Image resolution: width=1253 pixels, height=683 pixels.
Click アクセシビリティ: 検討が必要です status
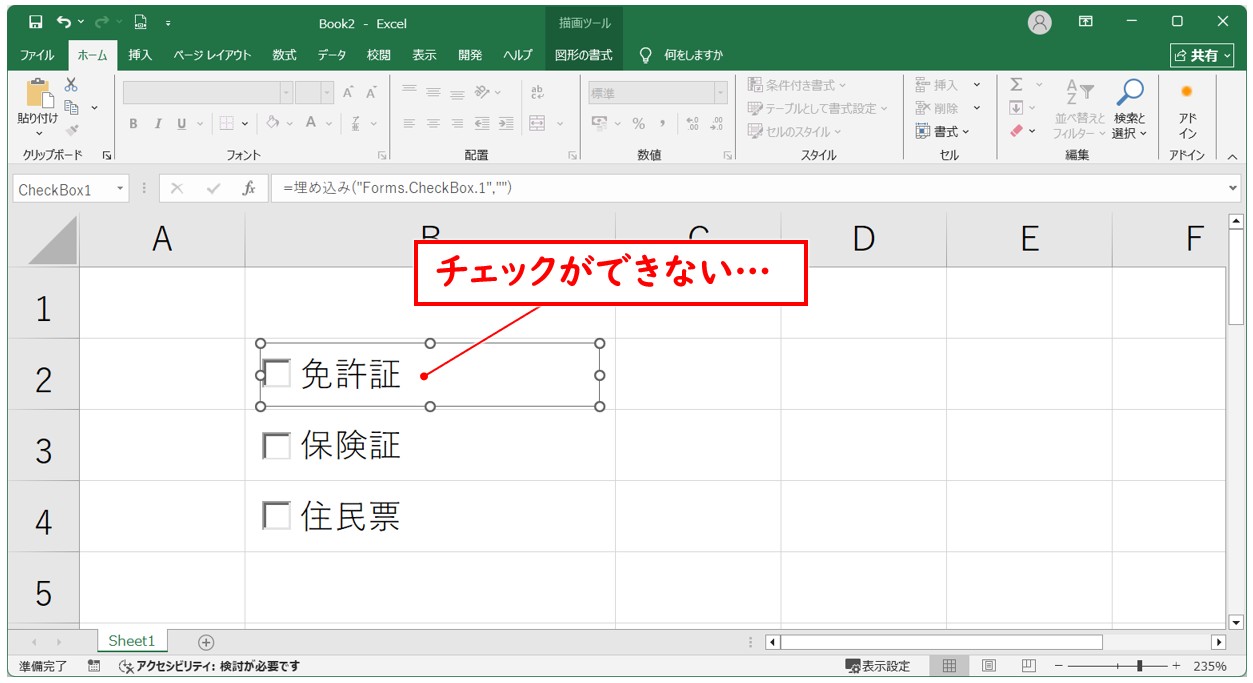[209, 666]
